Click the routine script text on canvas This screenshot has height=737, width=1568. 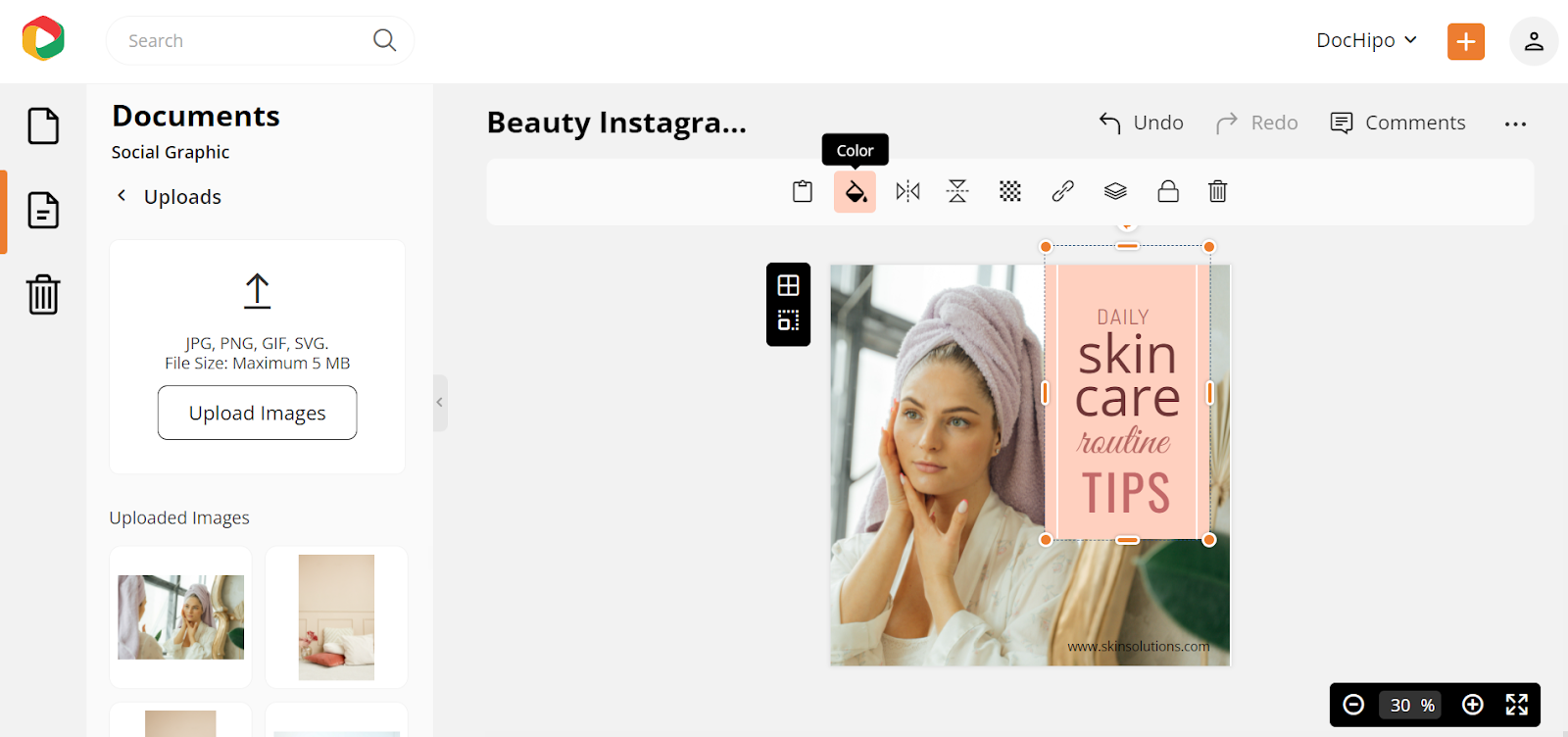pos(1124,441)
